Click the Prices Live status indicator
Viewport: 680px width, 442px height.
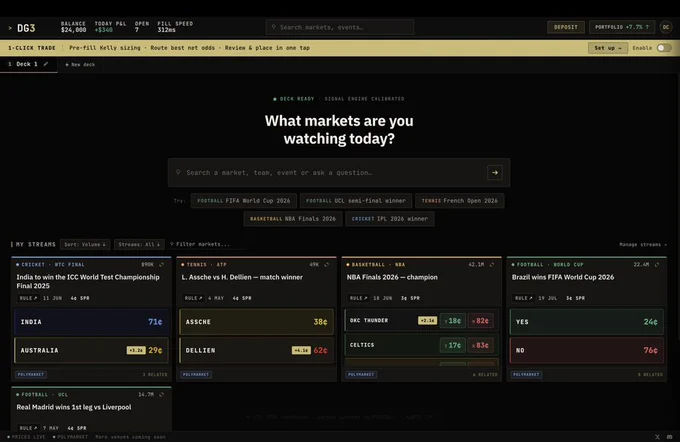[26, 437]
